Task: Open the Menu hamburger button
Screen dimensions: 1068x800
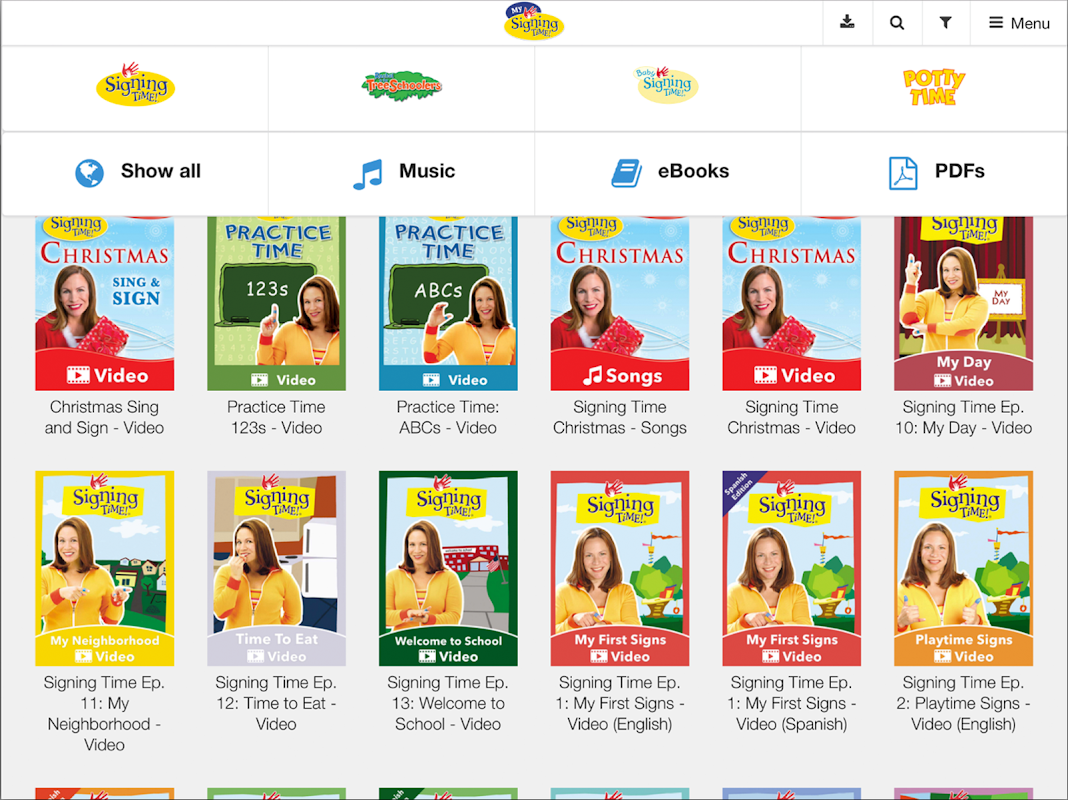Action: point(1019,23)
